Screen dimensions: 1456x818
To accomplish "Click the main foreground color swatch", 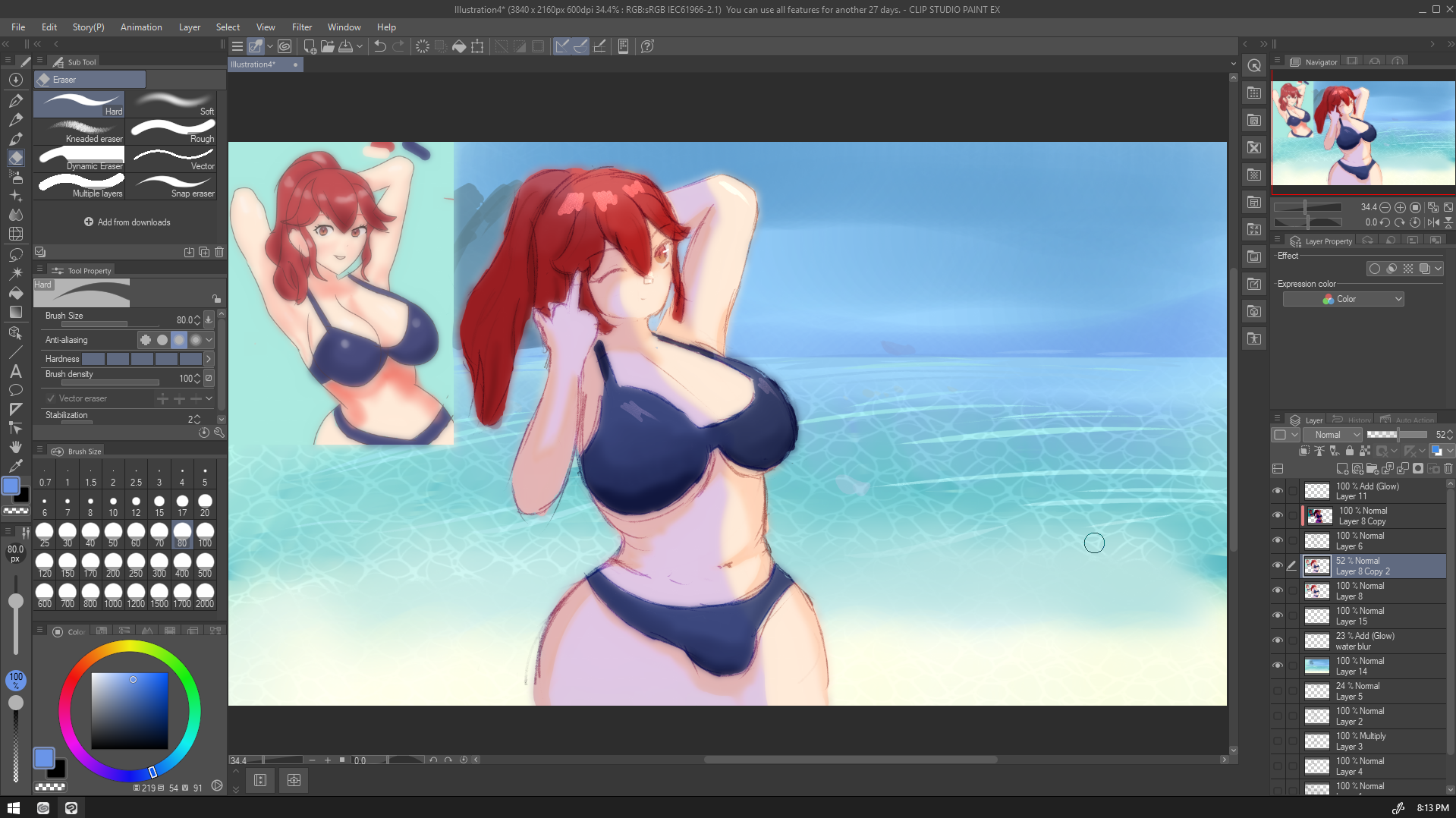I will pyautogui.click(x=44, y=758).
